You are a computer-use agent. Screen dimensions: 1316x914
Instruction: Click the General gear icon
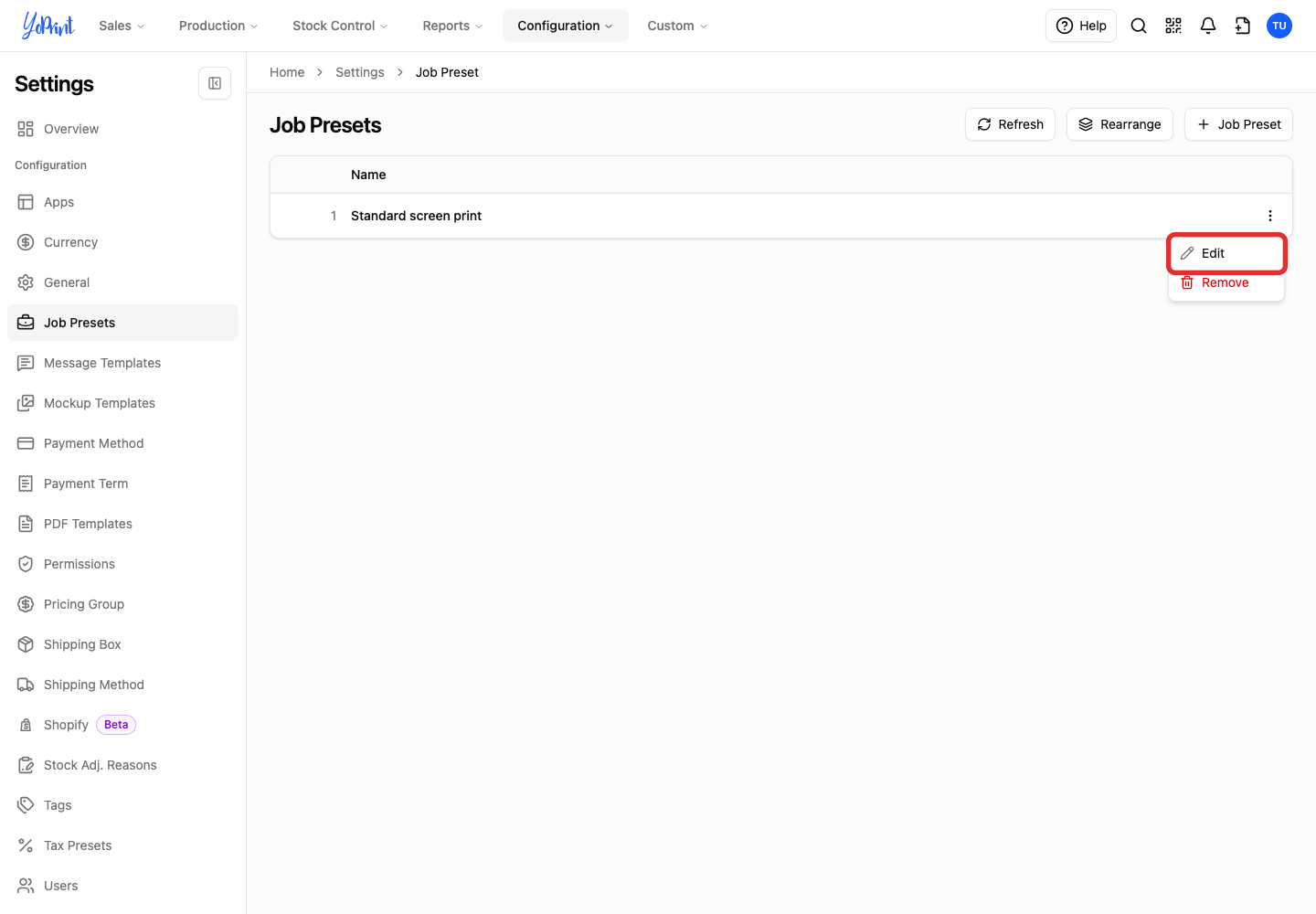tap(26, 282)
